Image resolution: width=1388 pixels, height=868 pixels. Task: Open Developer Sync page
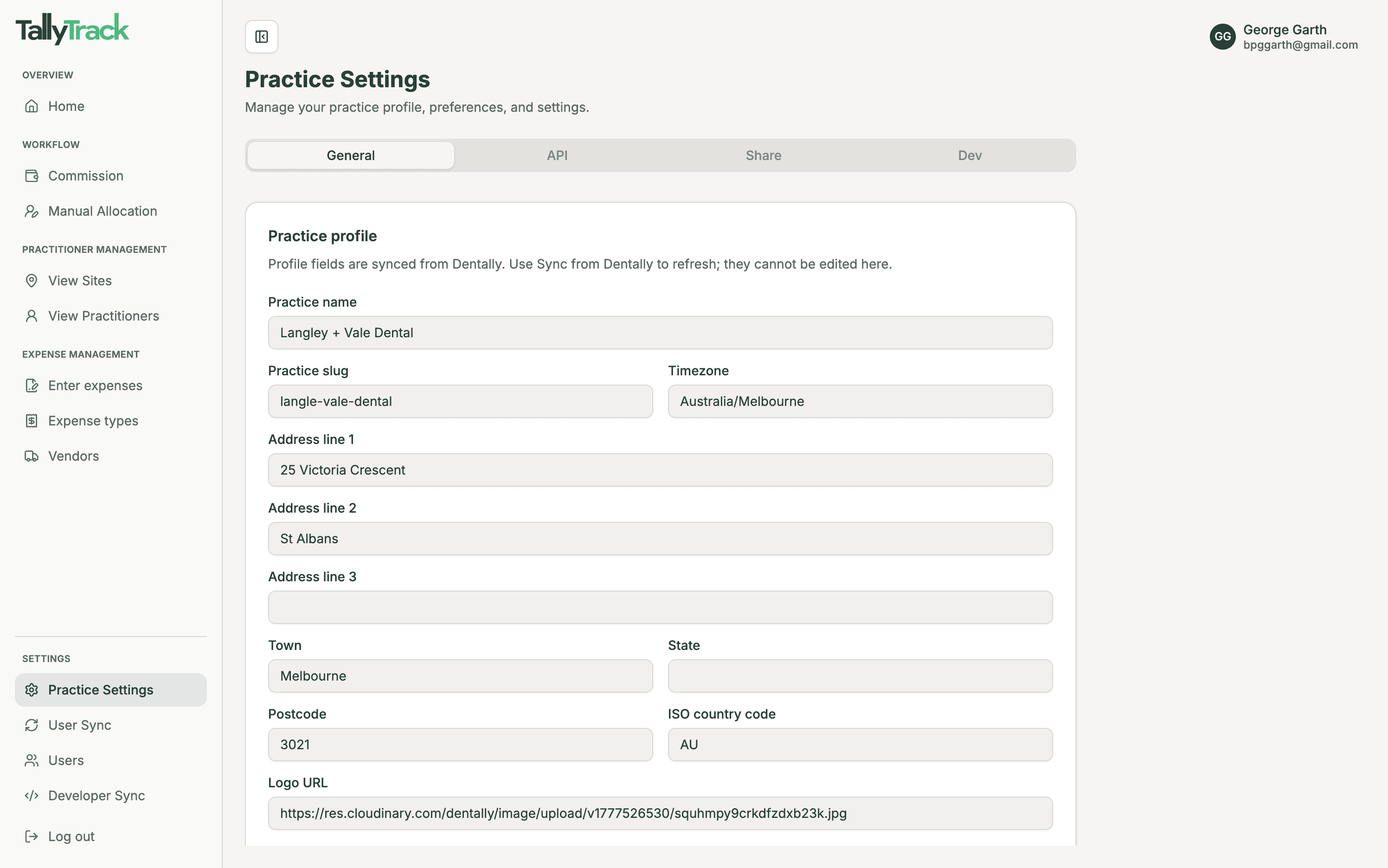[111, 796]
